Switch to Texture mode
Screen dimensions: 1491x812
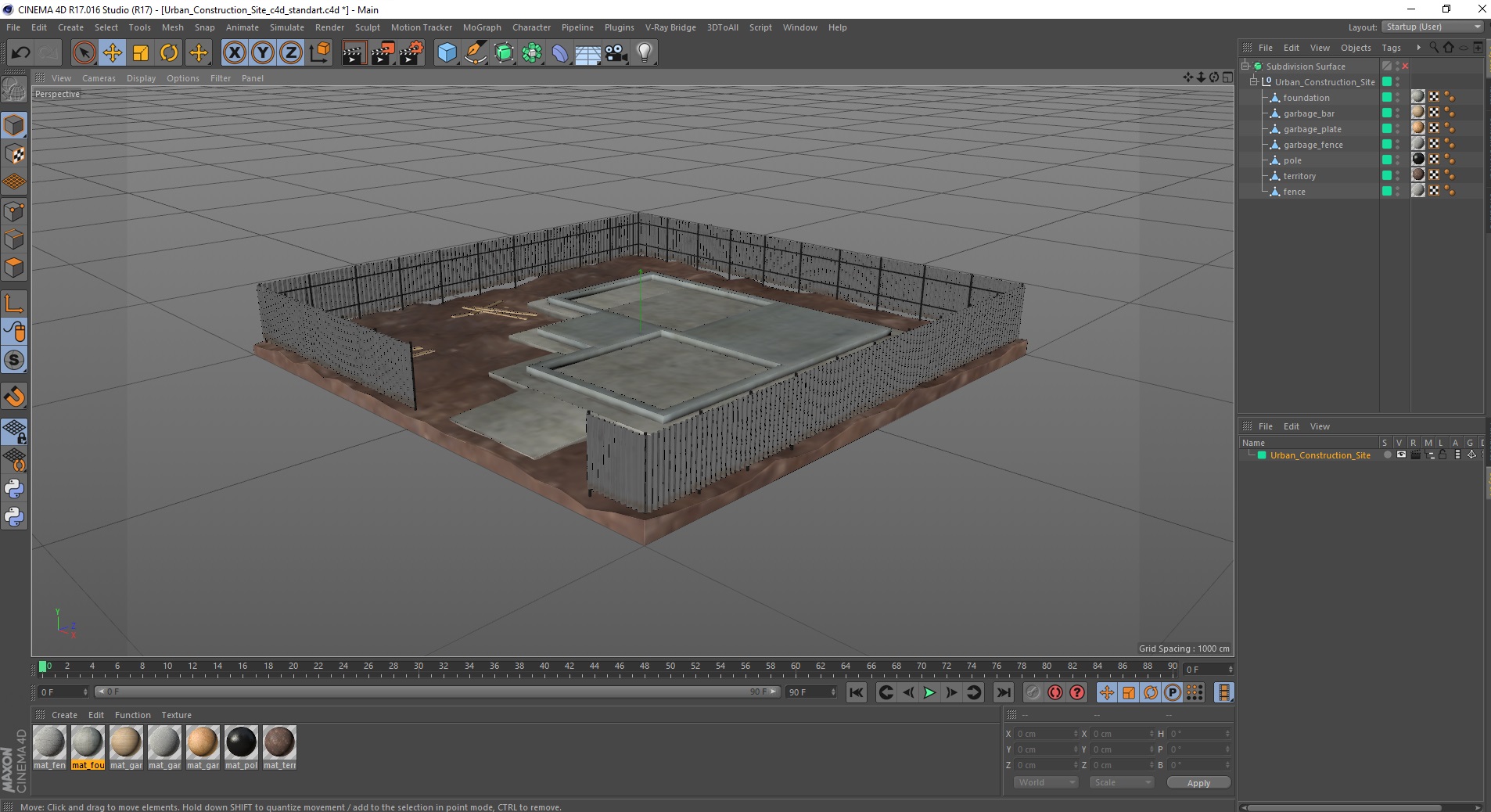pyautogui.click(x=14, y=154)
